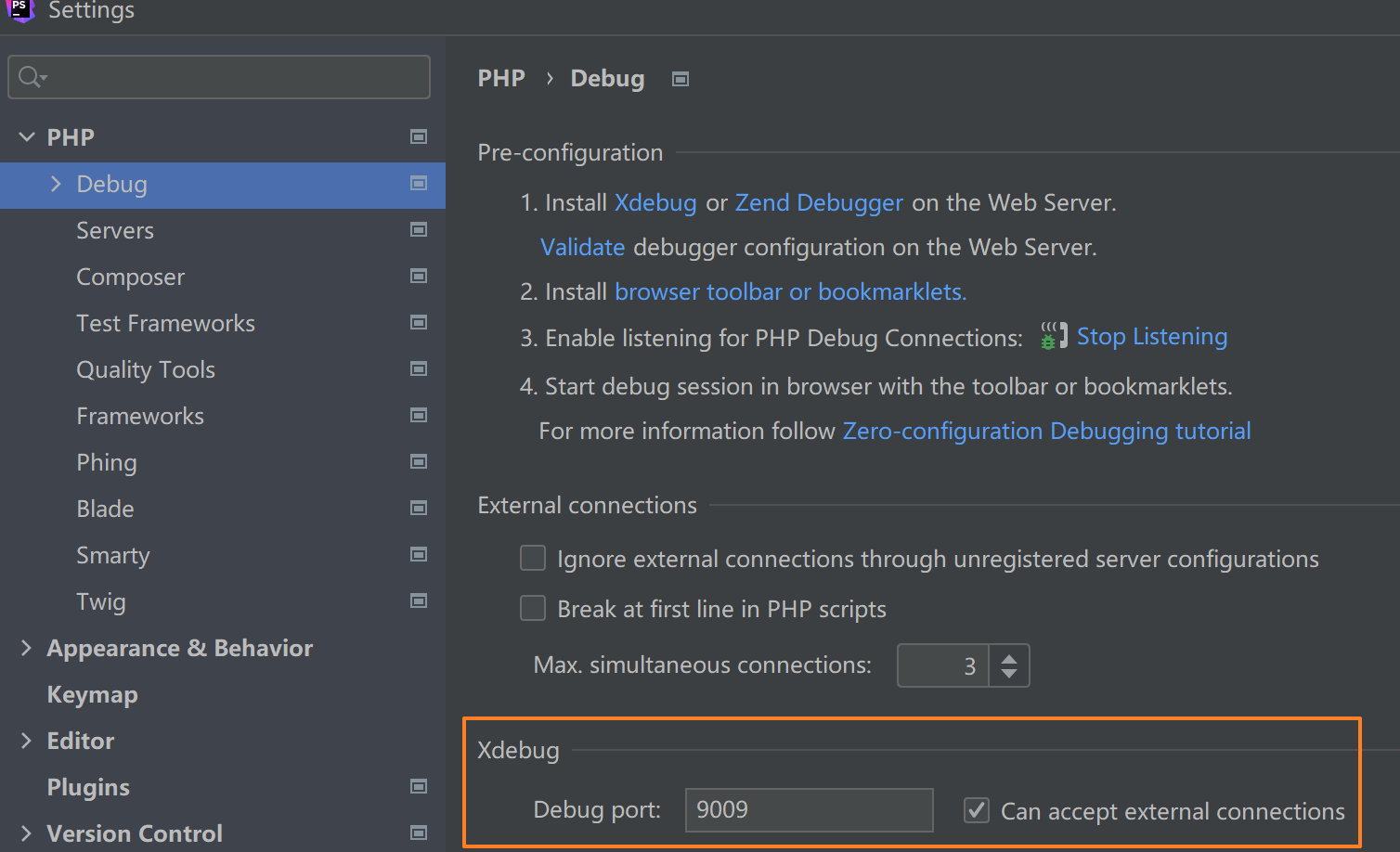Click the icon next to Debug breadcrumb title
1400x852 pixels.
(x=681, y=80)
